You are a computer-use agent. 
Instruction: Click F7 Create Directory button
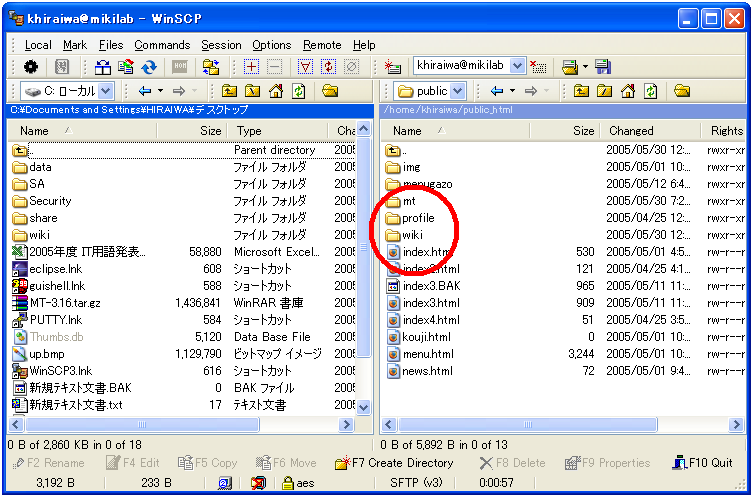(x=395, y=463)
